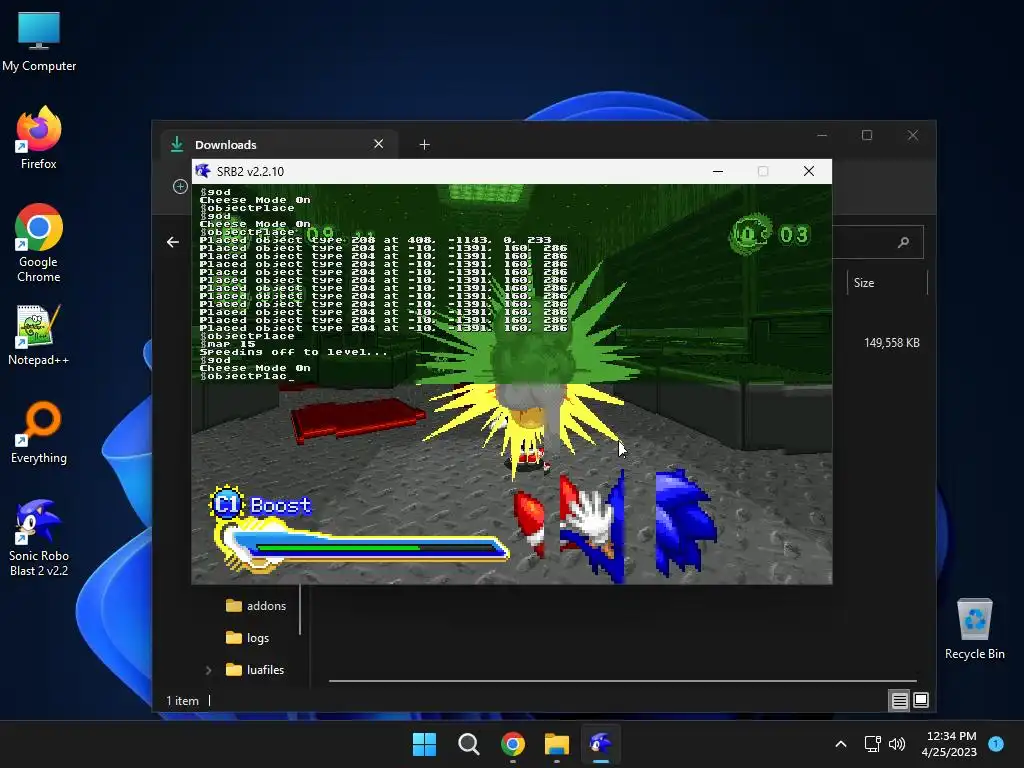The height and width of the screenshot is (768, 1024).
Task: Select the luafiles folder in the navigation pane
Action: [255, 669]
